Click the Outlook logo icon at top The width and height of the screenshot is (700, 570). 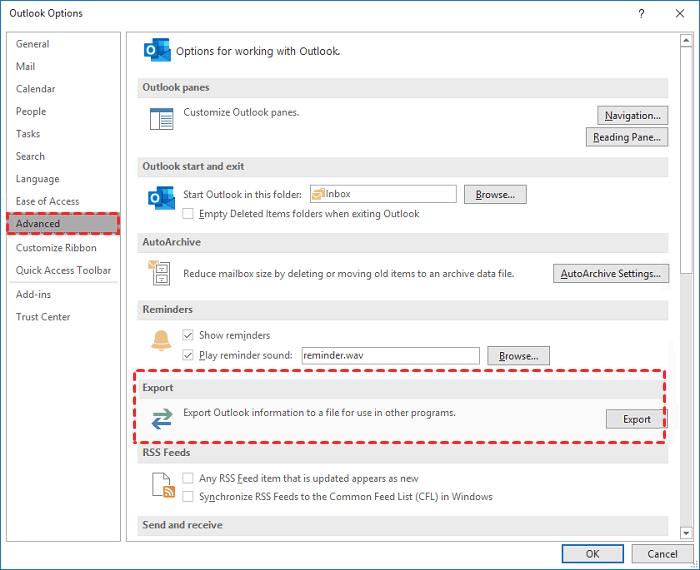(157, 50)
